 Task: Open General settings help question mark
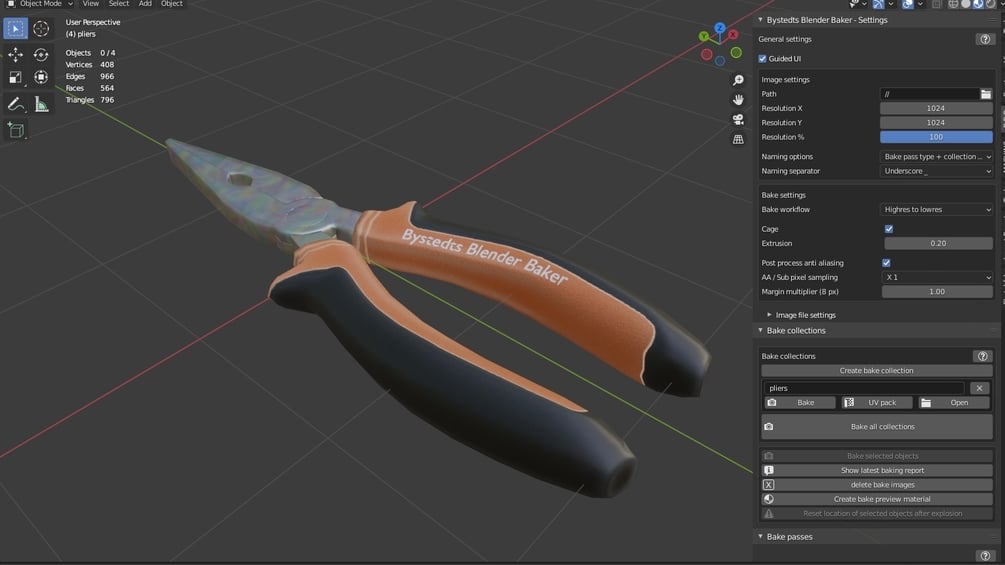click(x=985, y=39)
